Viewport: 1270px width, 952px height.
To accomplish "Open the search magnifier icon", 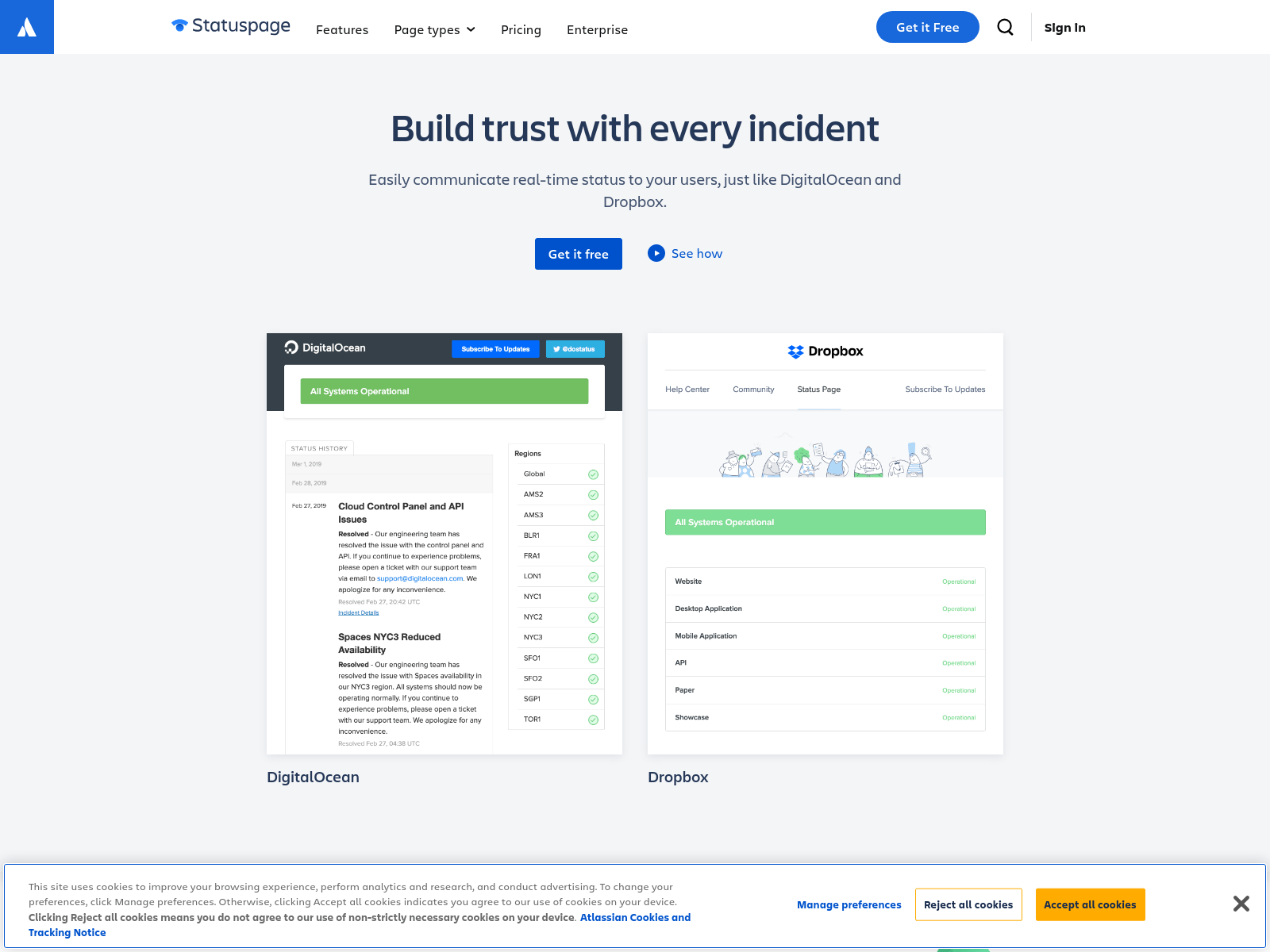I will (x=1005, y=27).
